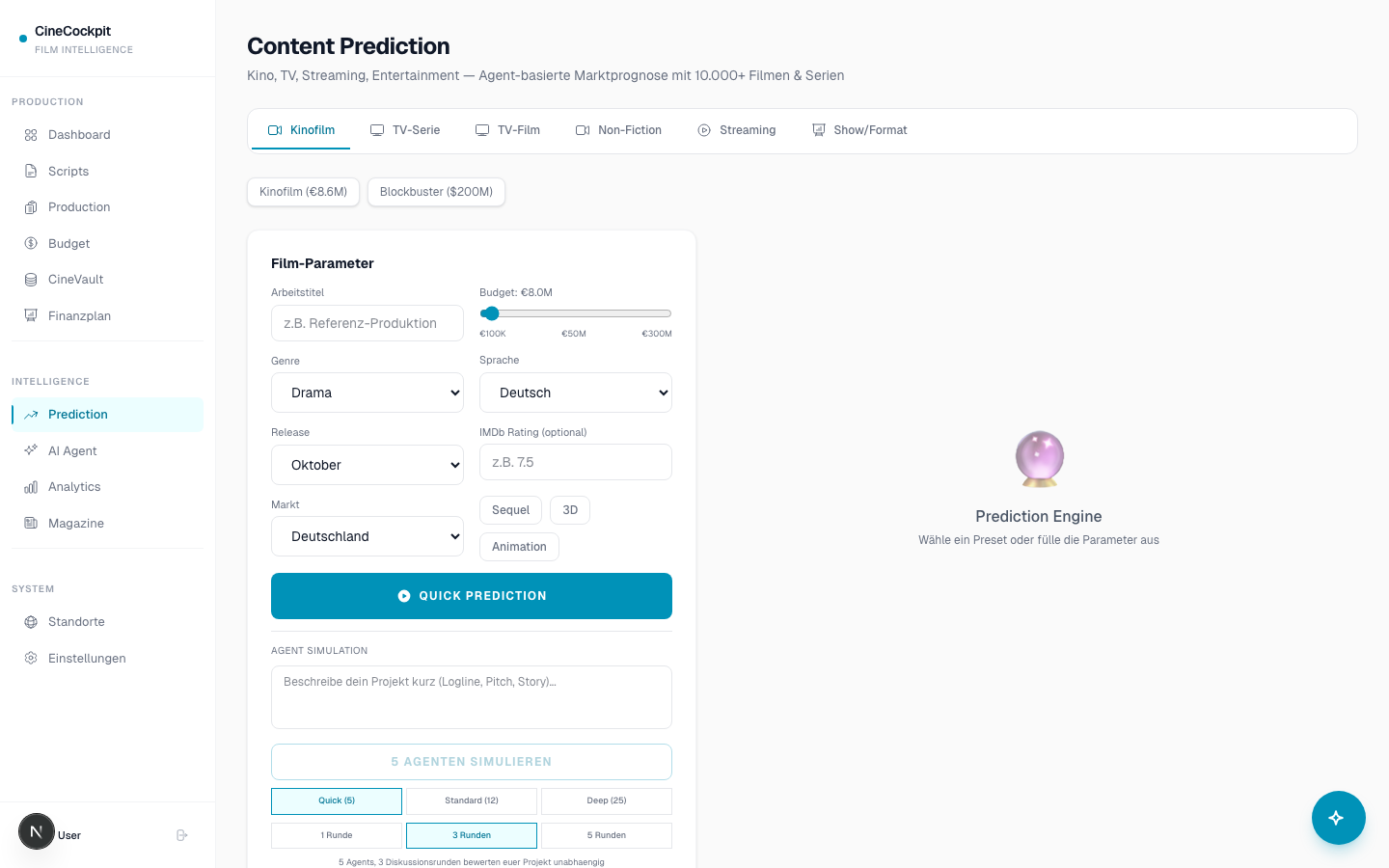Click the floating sparkle assistant button
The image size is (1389, 868).
1338,817
